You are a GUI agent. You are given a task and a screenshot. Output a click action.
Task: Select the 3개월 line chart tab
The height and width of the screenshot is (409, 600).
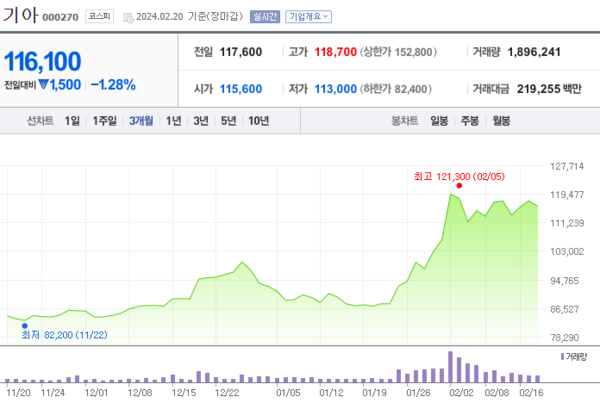[141, 121]
